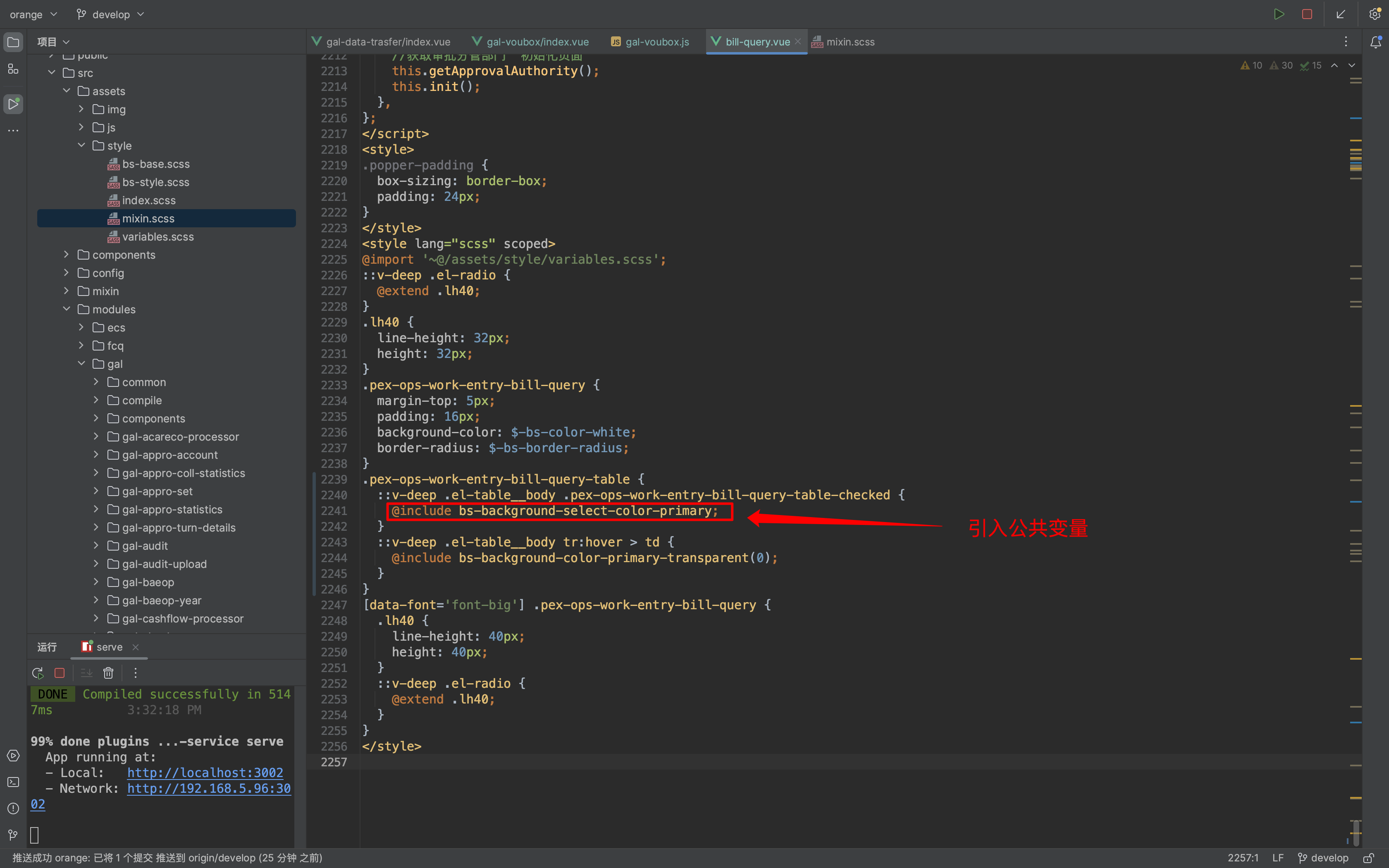1389x868 pixels.
Task: Toggle scroll to end in run console
Action: pos(87,673)
